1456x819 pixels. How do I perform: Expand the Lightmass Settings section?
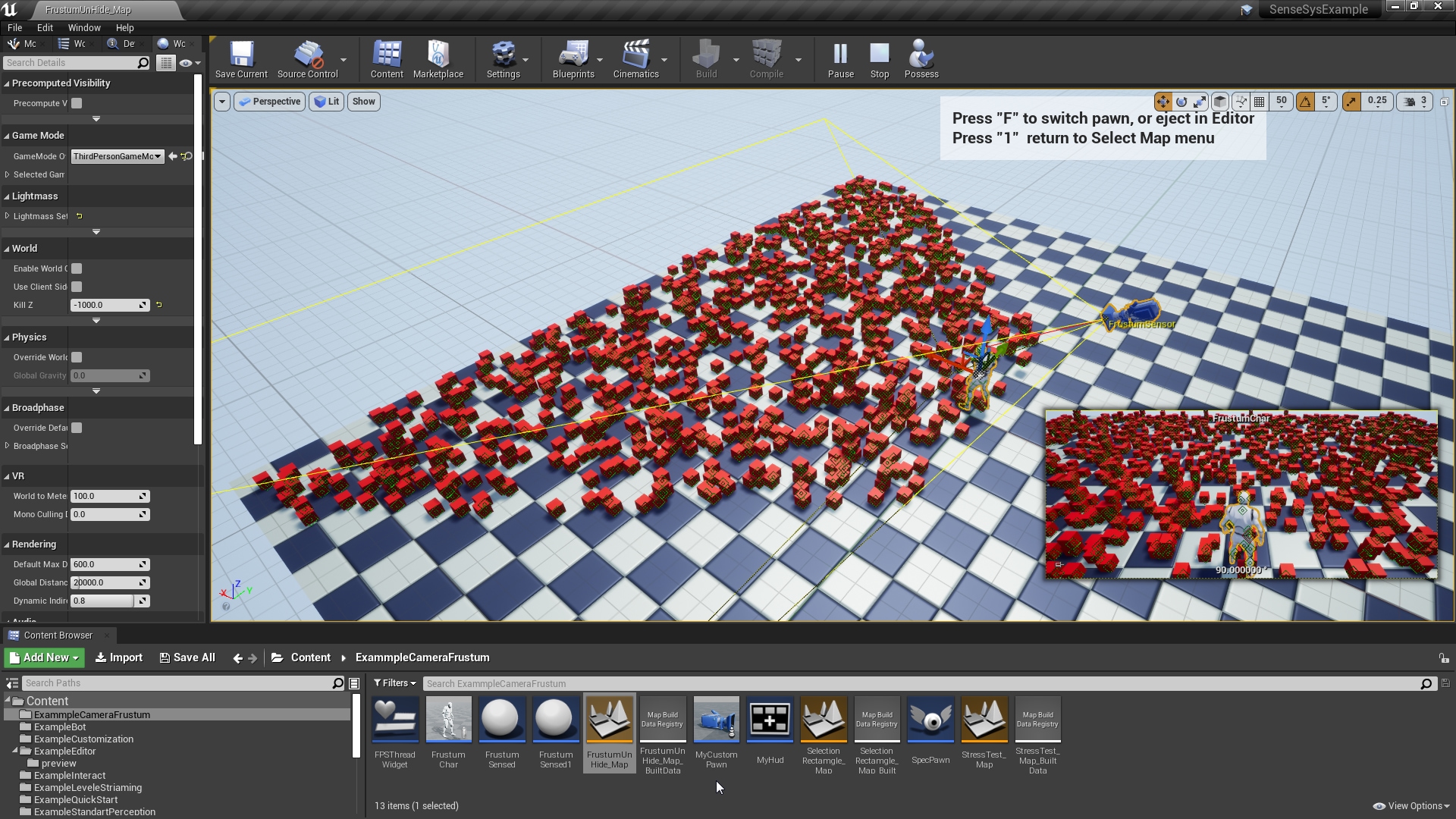(8, 216)
